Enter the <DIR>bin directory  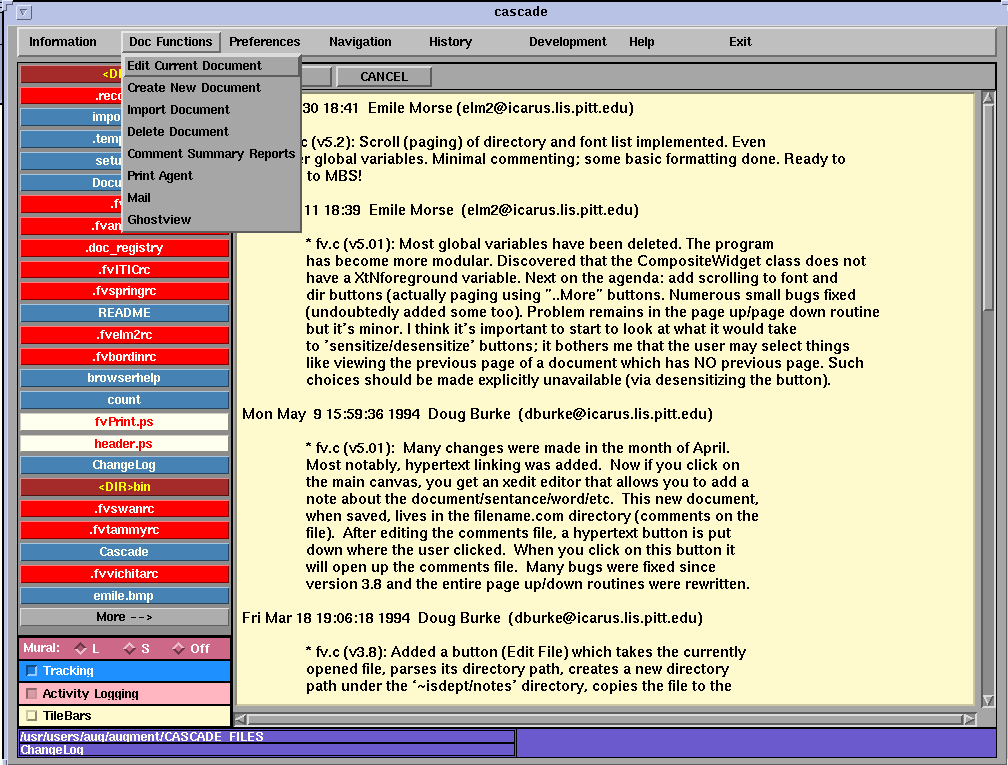tap(124, 487)
